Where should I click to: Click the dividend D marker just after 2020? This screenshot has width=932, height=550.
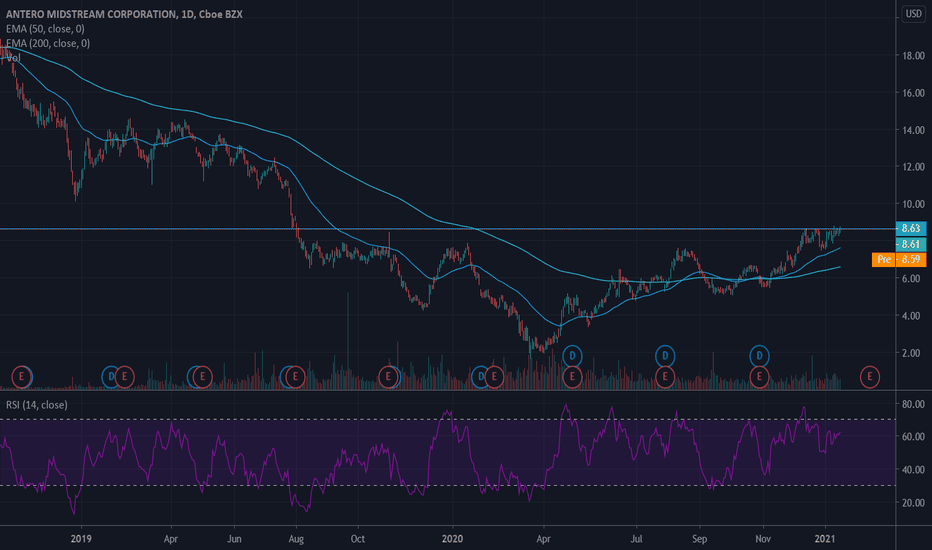[x=481, y=377]
